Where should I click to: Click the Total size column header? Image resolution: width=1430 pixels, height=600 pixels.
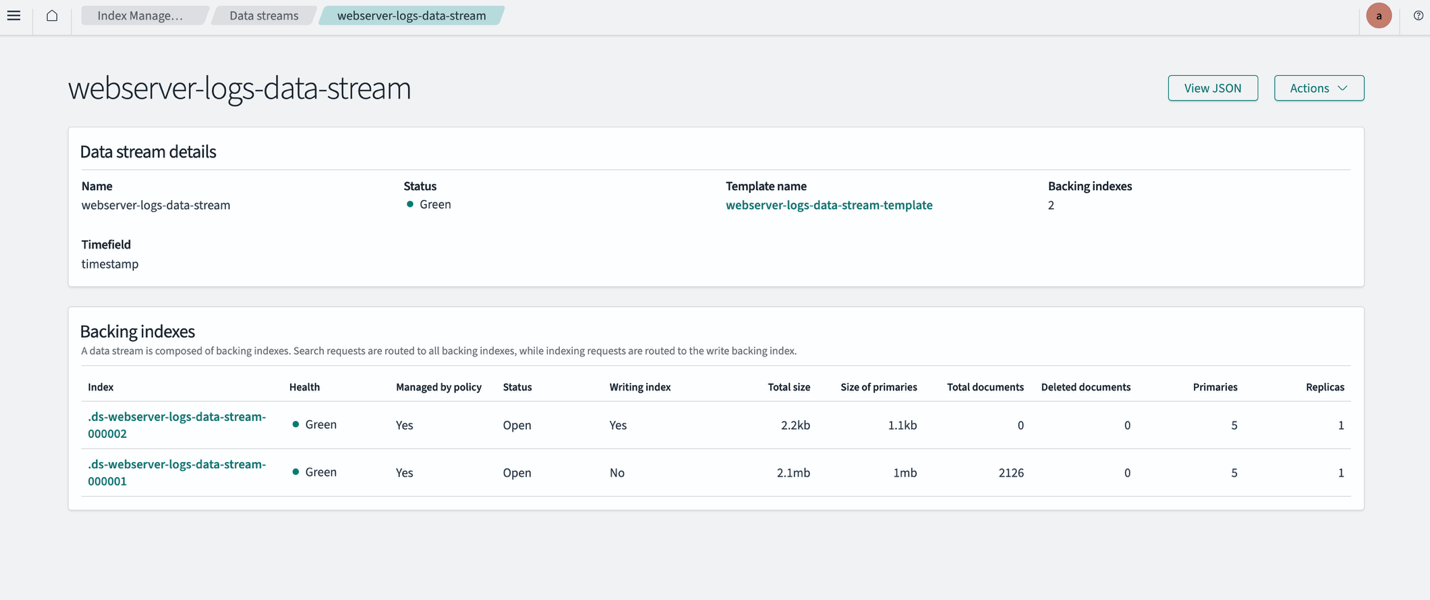[789, 387]
